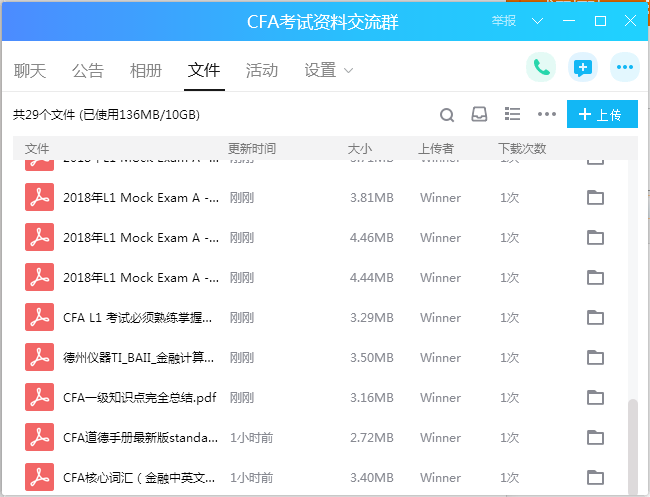650x497 pixels.
Task: Open folder icon for CFA一级知识点完全总结.pdf
Action: 595,398
